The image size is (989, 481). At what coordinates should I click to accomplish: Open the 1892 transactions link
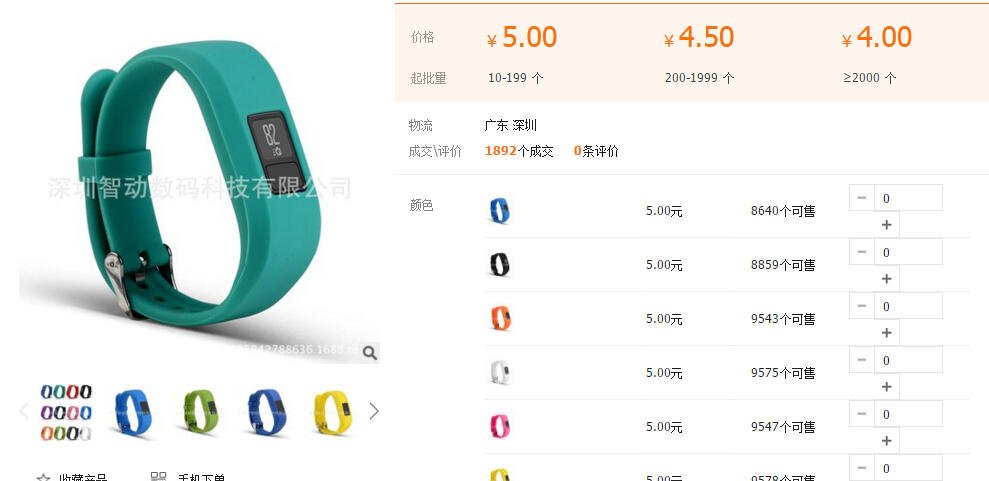point(519,151)
